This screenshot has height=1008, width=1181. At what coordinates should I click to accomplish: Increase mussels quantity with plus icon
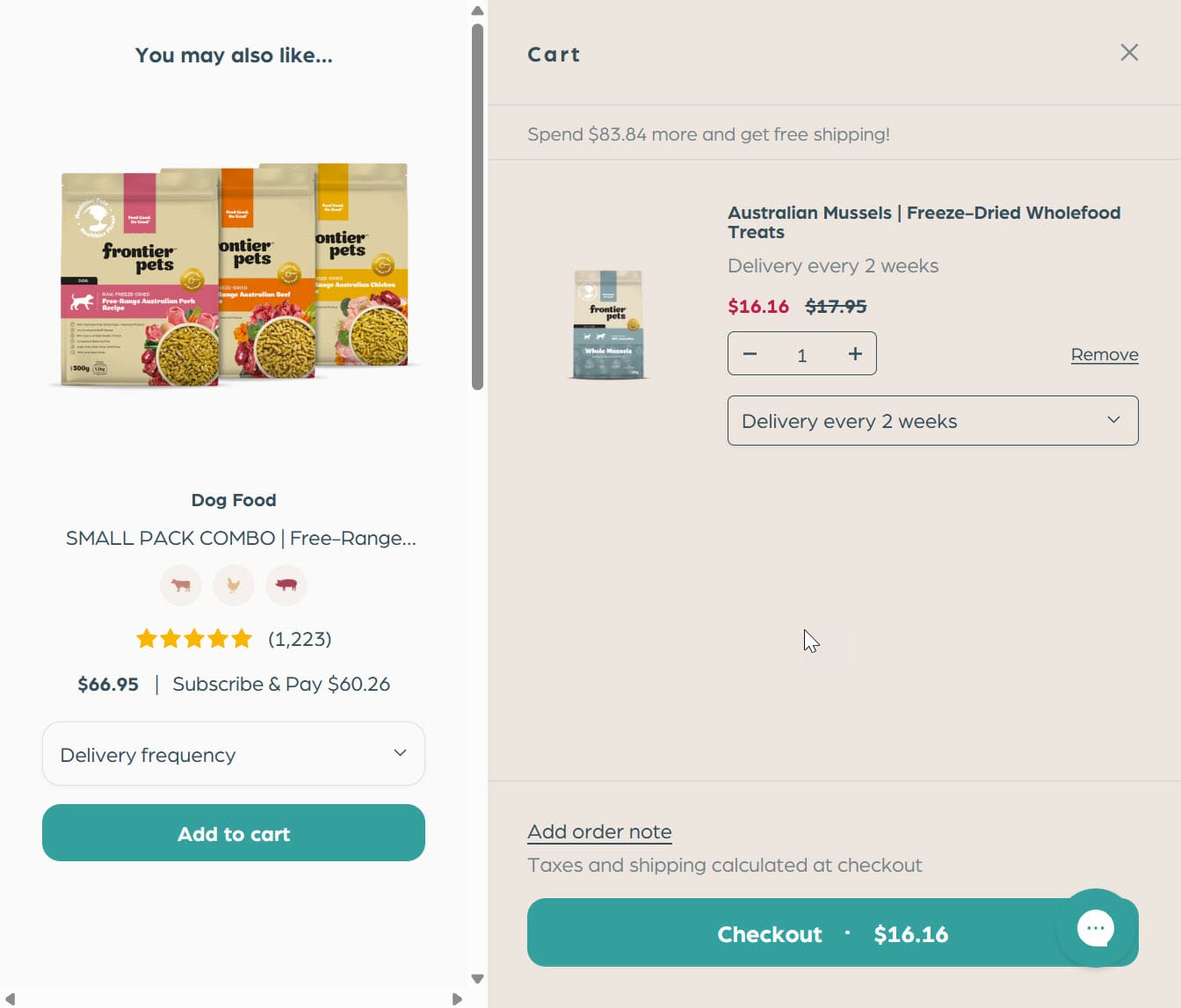coord(855,354)
